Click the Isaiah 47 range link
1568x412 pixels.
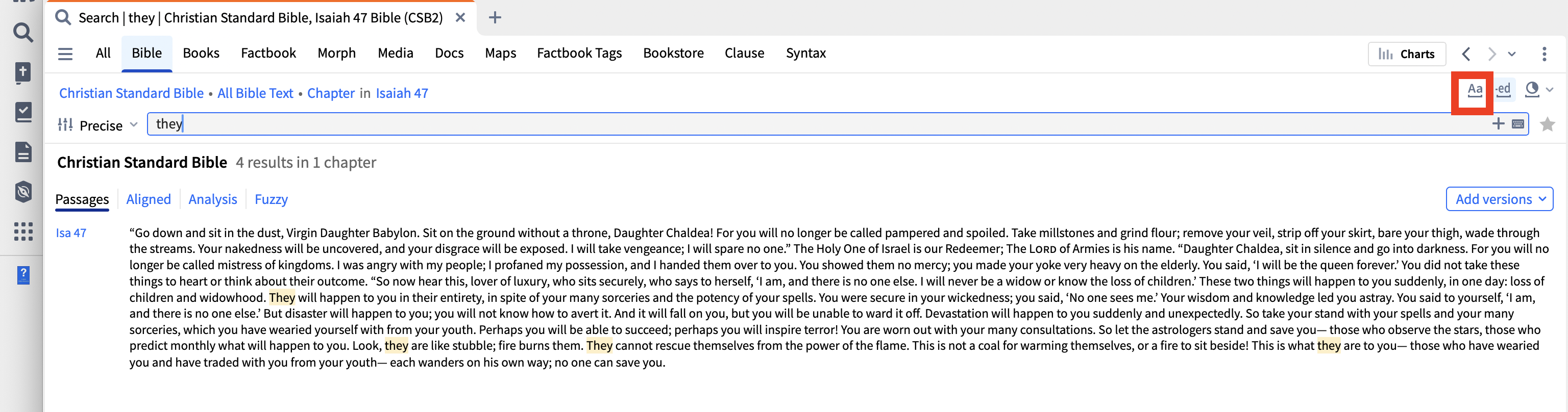402,93
